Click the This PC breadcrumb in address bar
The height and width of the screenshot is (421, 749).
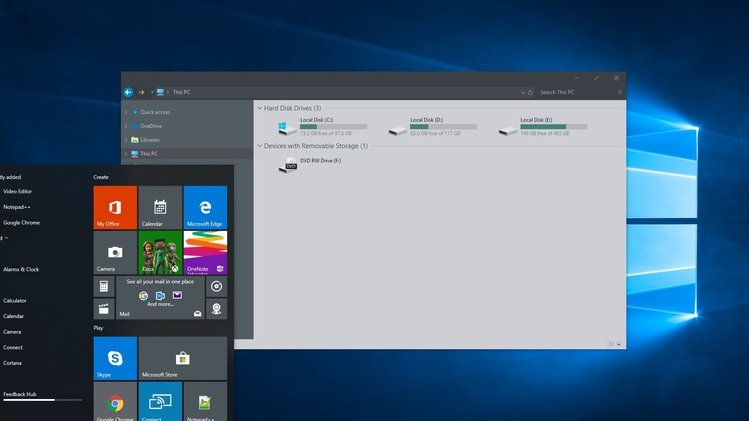(x=182, y=92)
